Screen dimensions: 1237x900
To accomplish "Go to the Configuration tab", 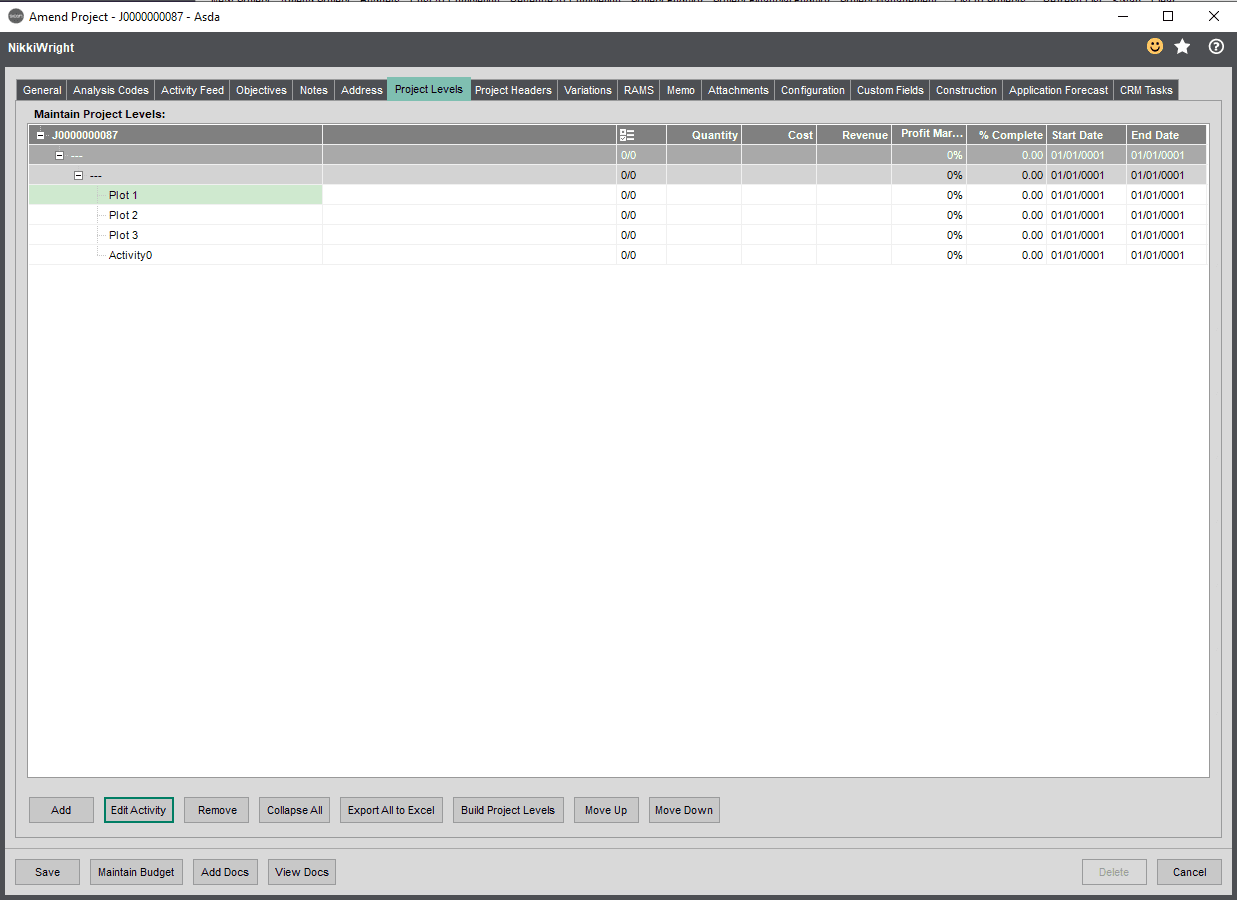I will coord(813,90).
